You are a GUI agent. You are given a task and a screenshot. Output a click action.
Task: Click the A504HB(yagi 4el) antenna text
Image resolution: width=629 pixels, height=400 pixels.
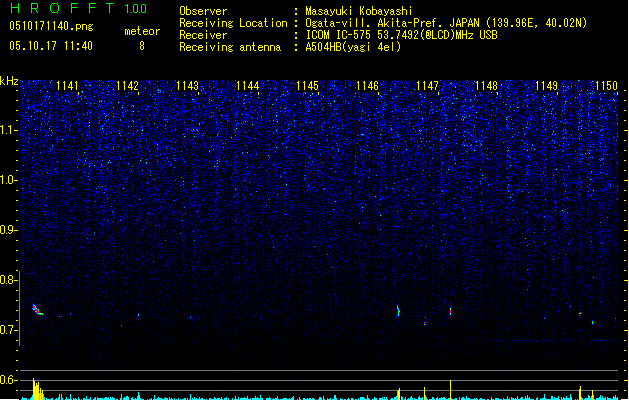click(x=353, y=47)
